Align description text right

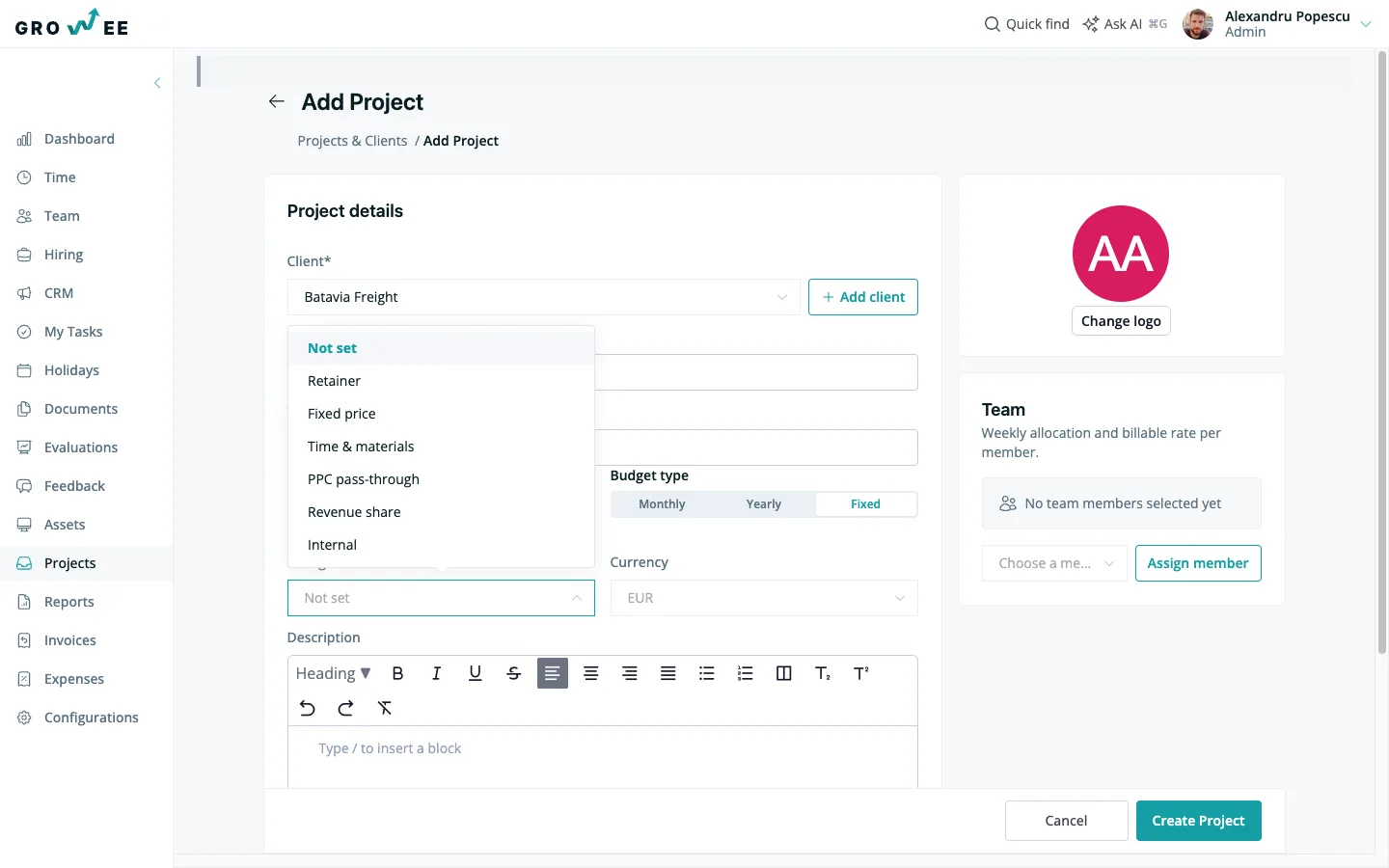pyautogui.click(x=629, y=673)
